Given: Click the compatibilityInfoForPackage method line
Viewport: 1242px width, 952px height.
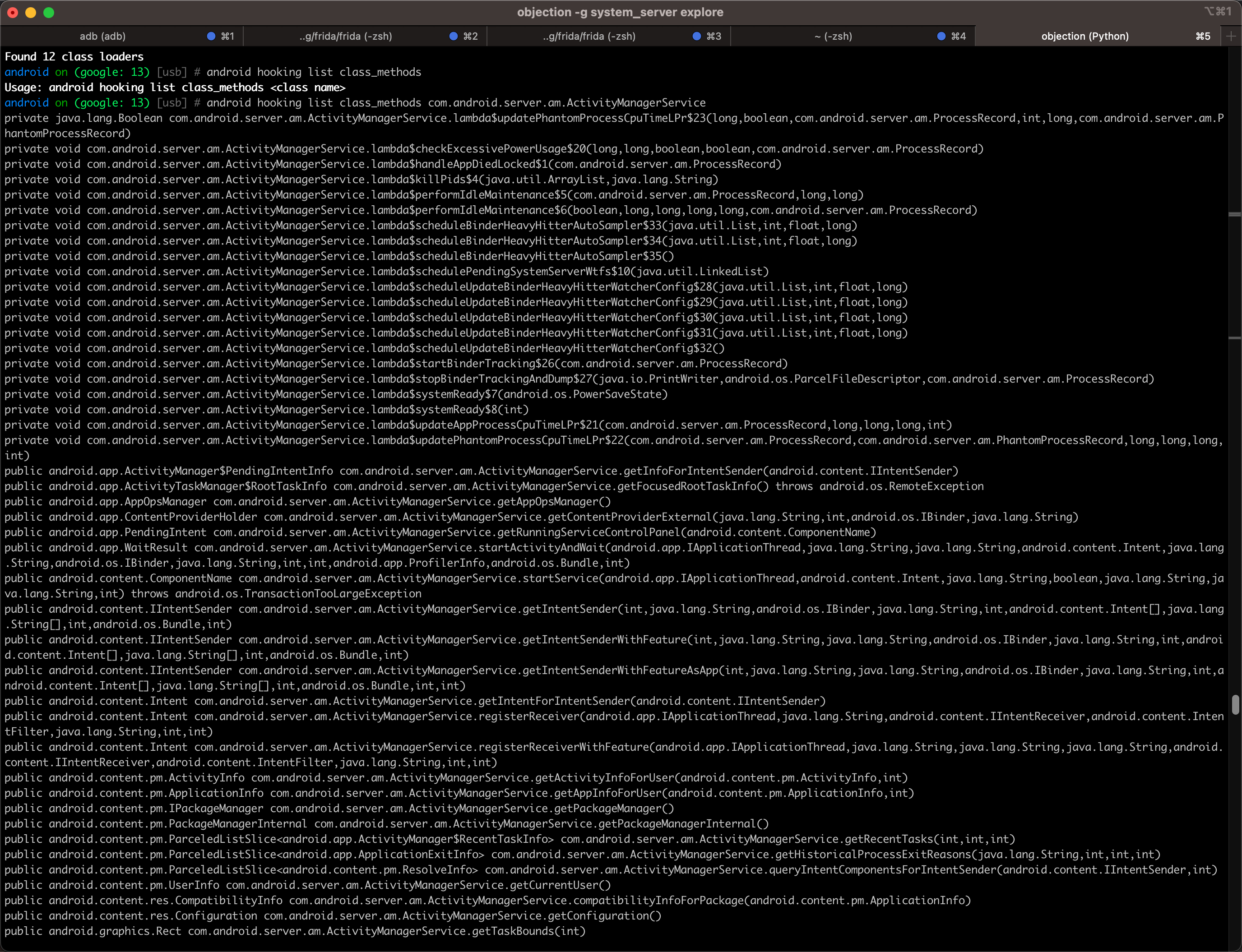Looking at the screenshot, I should tap(488, 900).
